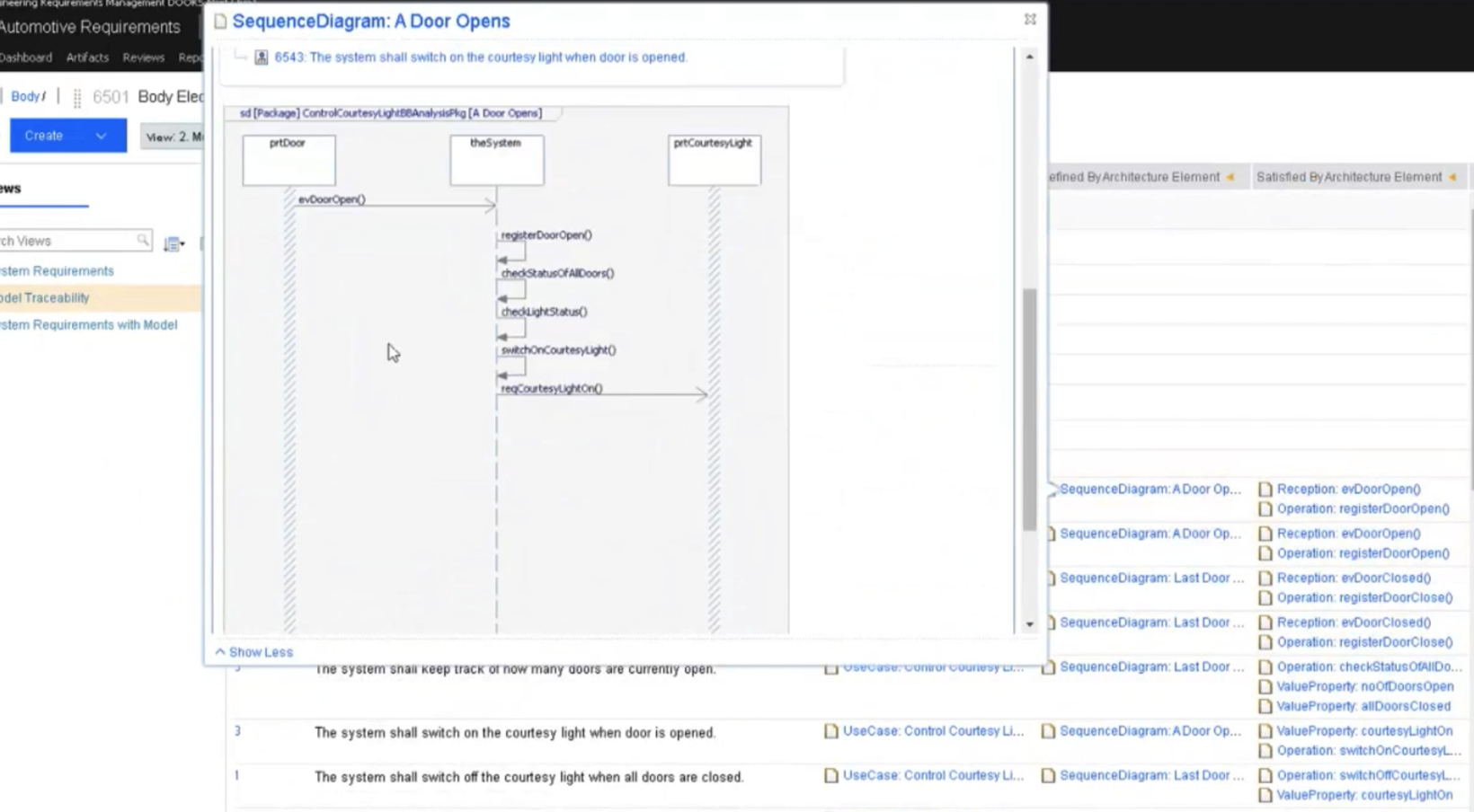Open first Reception: evDoorOpen() link
This screenshot has height=812, width=1474.
[1348, 490]
